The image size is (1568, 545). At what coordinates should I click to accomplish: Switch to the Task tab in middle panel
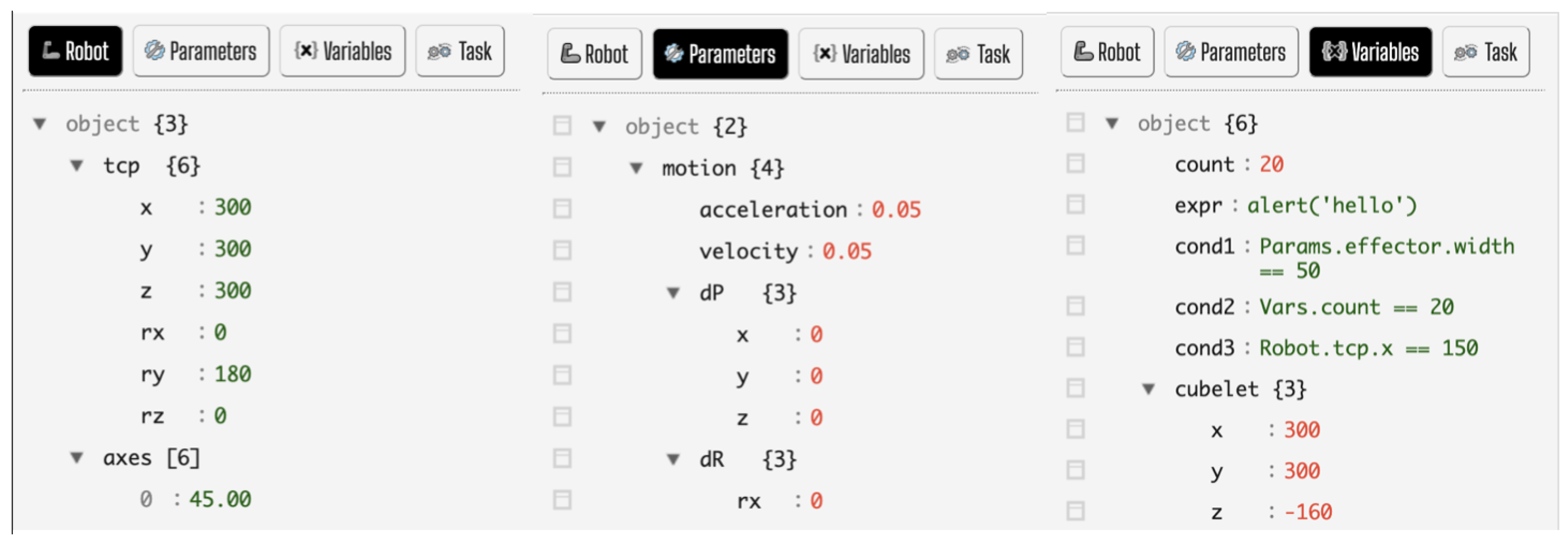[978, 54]
